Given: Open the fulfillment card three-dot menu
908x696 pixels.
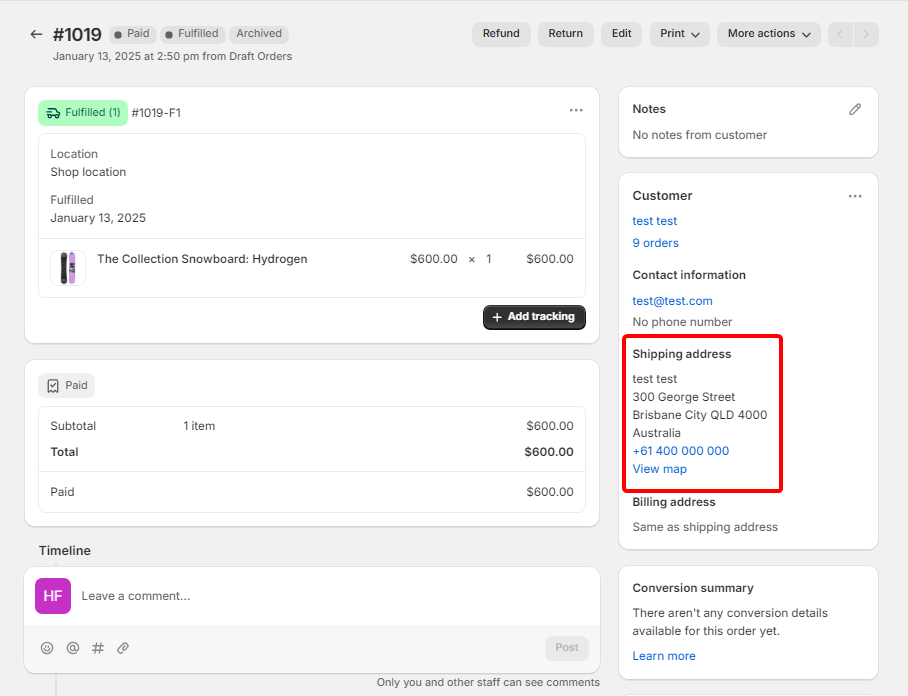Looking at the screenshot, I should 576,111.
